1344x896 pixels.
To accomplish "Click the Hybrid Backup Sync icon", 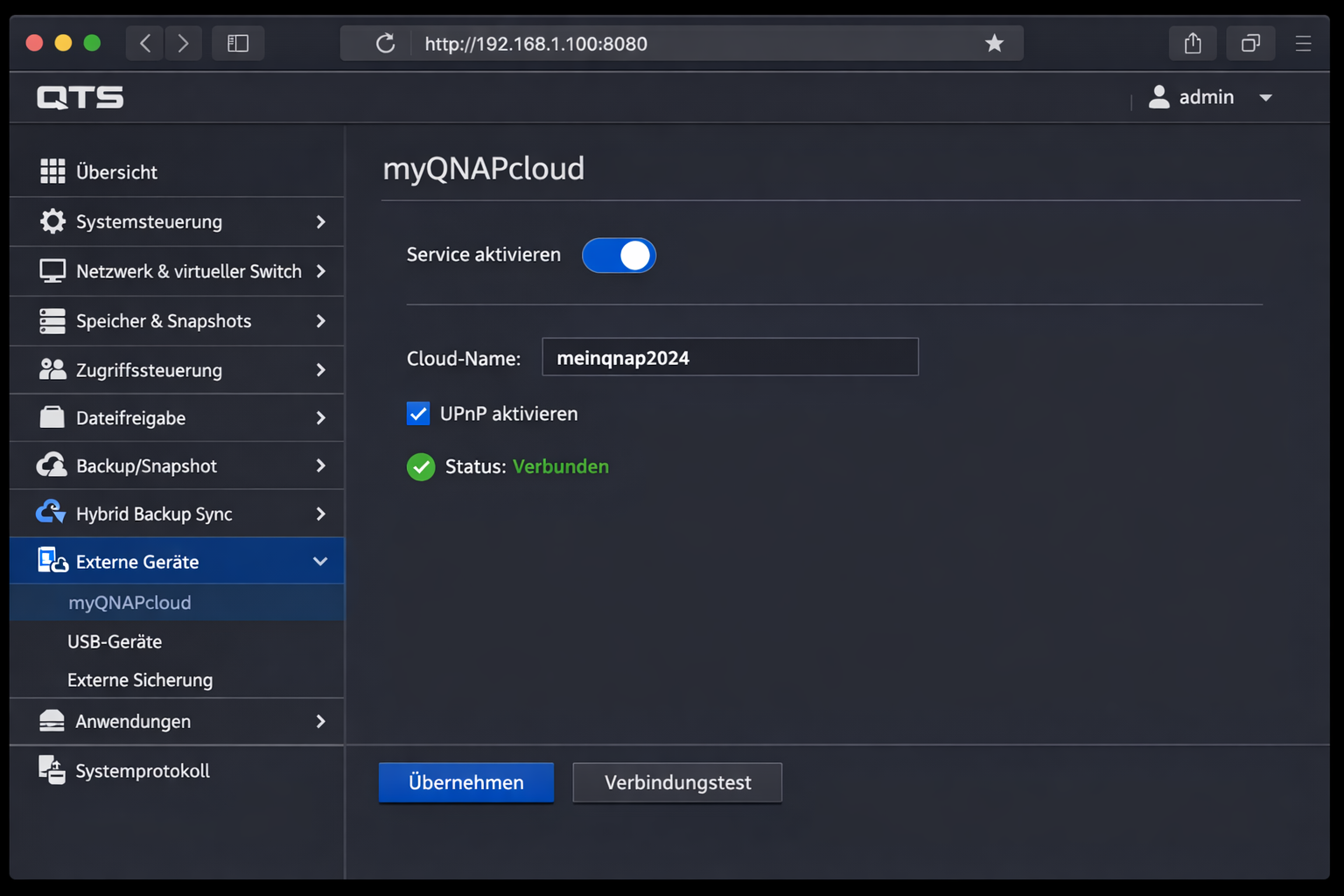I will (51, 512).
